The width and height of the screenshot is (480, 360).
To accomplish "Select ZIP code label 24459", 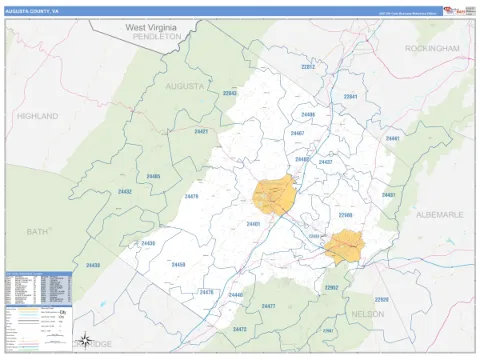I will (178, 265).
